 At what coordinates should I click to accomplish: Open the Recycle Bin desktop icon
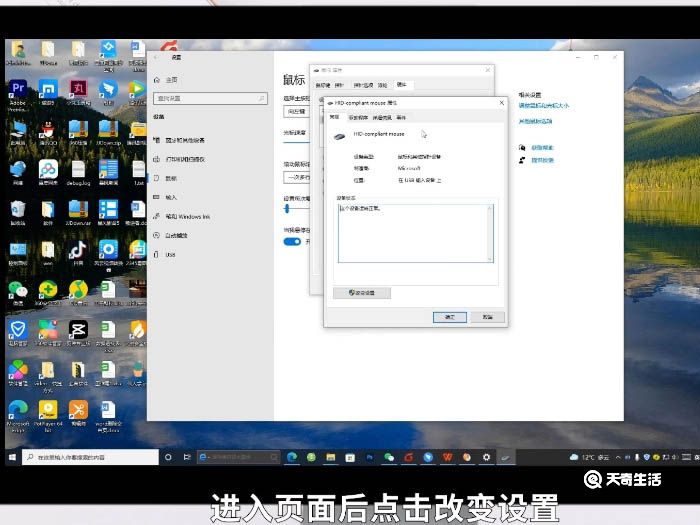(x=18, y=212)
